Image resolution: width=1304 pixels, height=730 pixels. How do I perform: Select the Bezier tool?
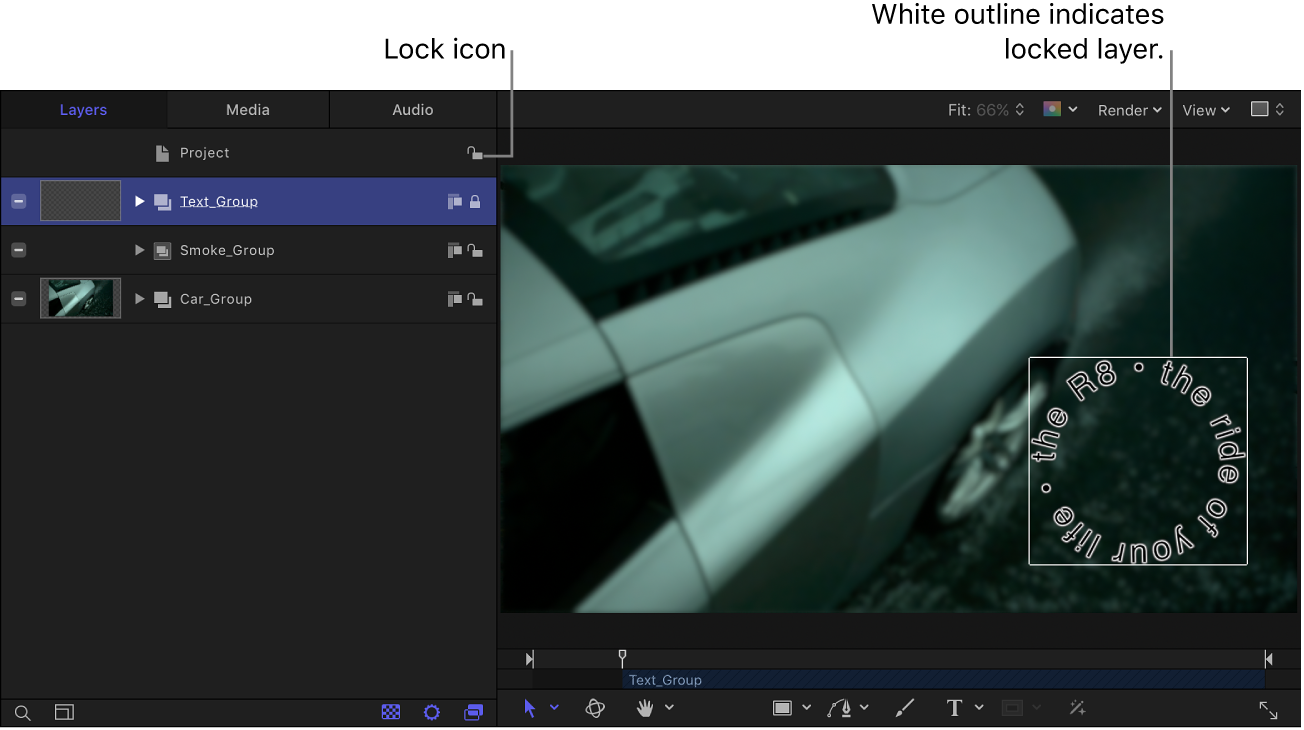click(841, 708)
